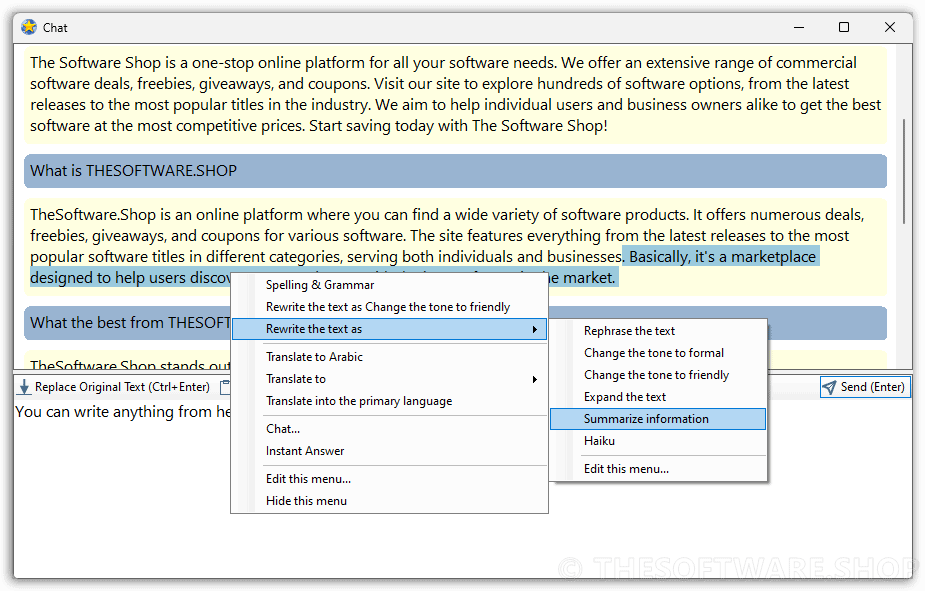
Task: Click the Send (Enter) button
Action: click(x=865, y=387)
